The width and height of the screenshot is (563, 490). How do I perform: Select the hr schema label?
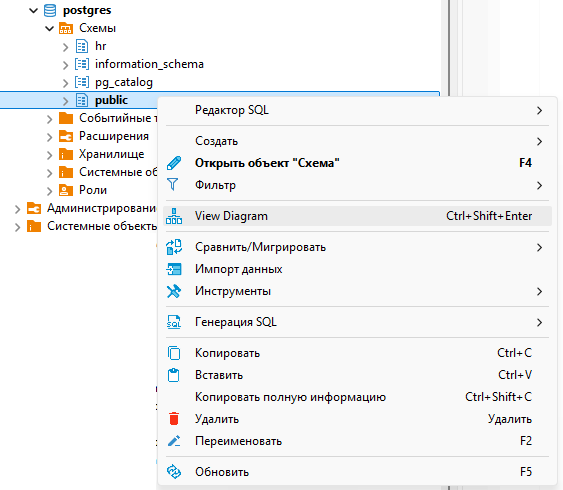(x=101, y=46)
